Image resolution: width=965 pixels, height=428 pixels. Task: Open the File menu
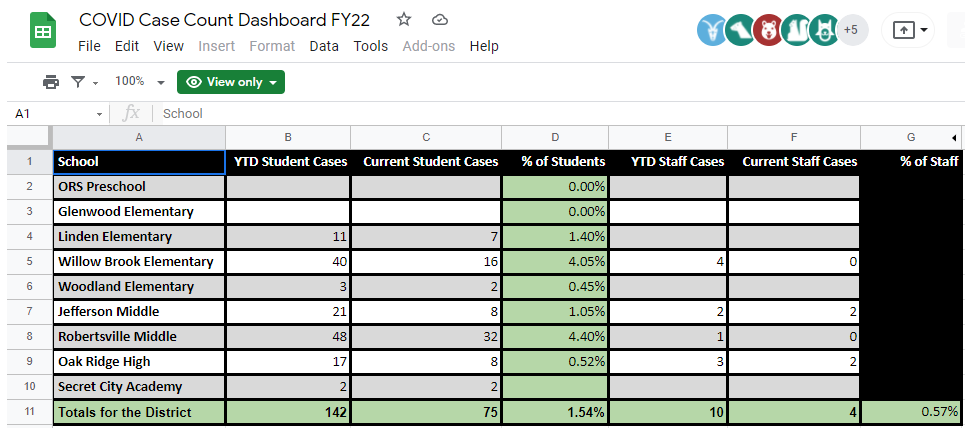pyautogui.click(x=89, y=46)
